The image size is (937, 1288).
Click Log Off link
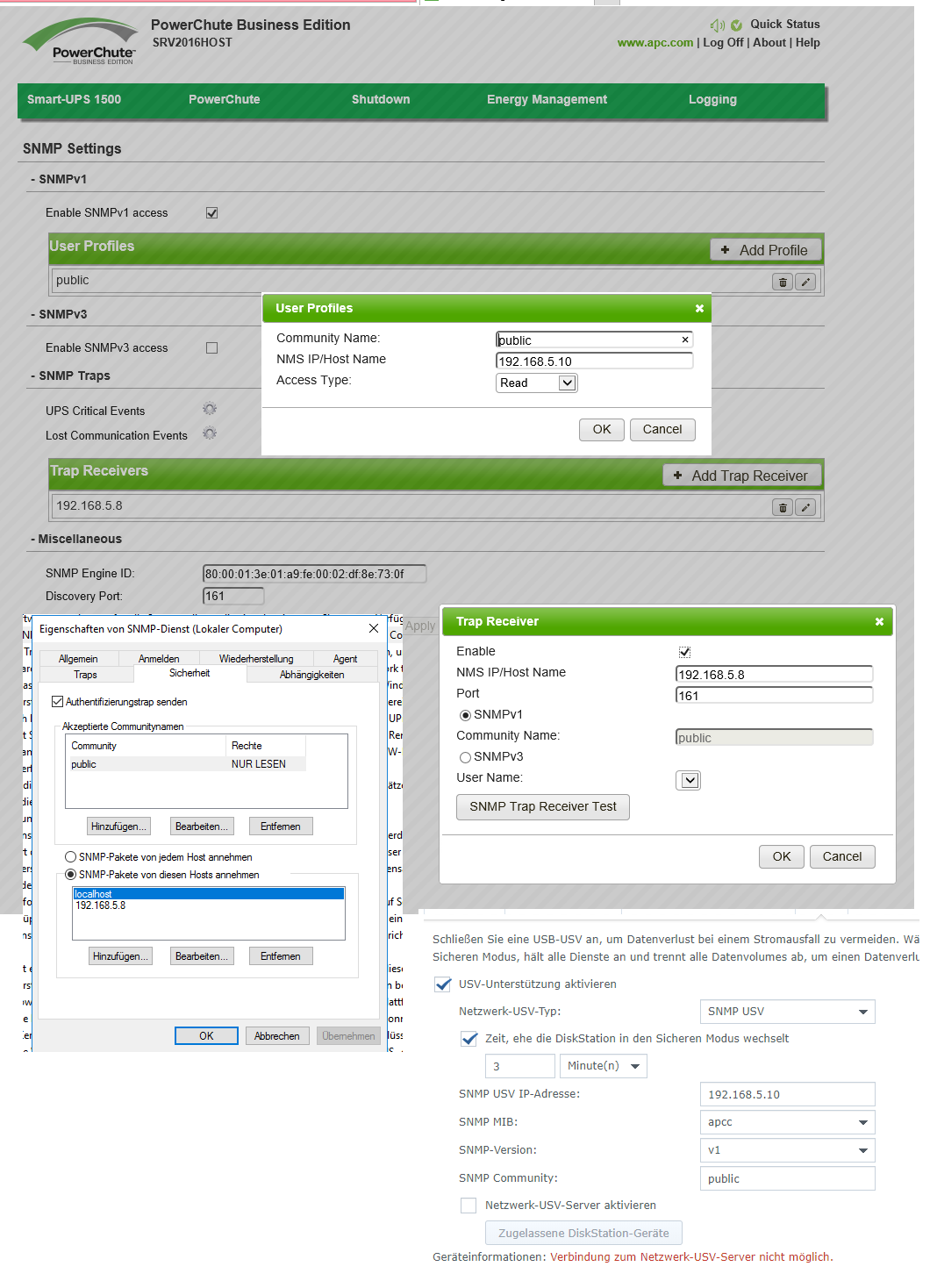723,42
